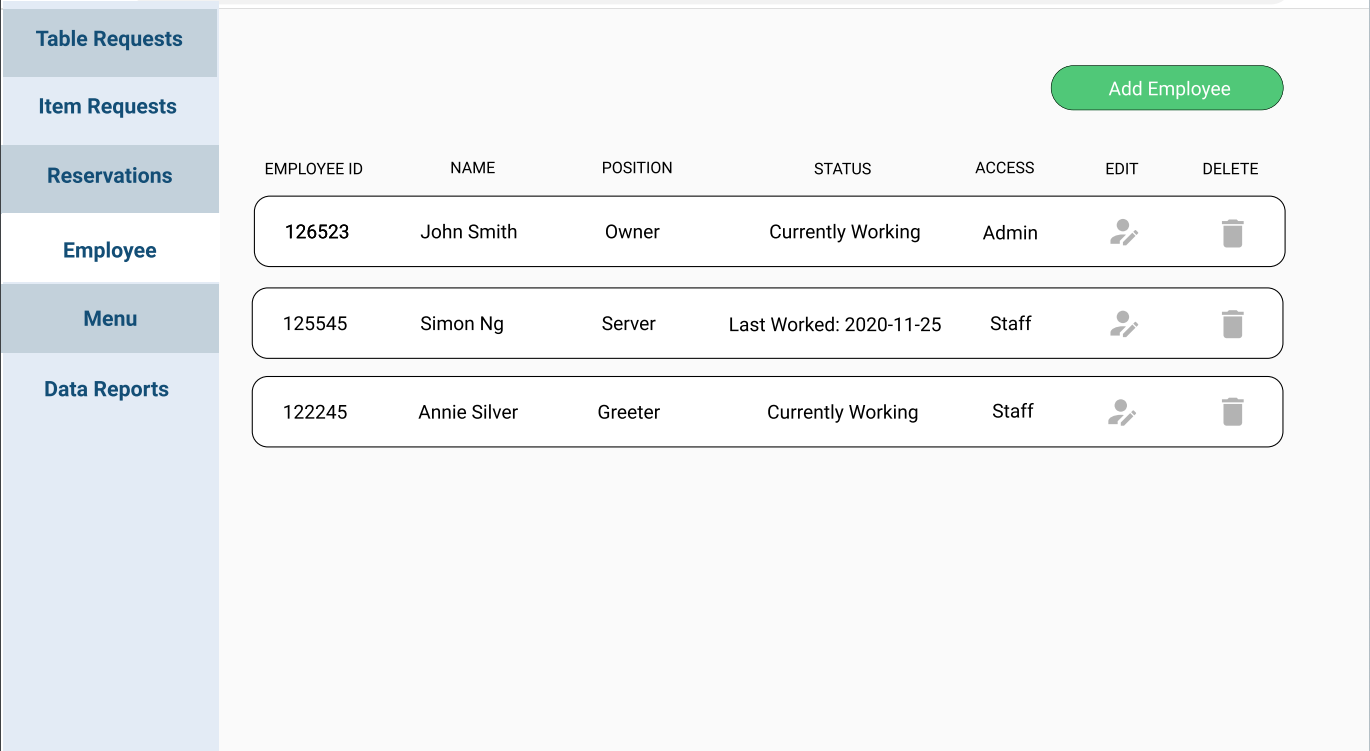Viewport: 1370px width, 751px height.
Task: Edit John Smith's employee record
Action: [1124, 233]
